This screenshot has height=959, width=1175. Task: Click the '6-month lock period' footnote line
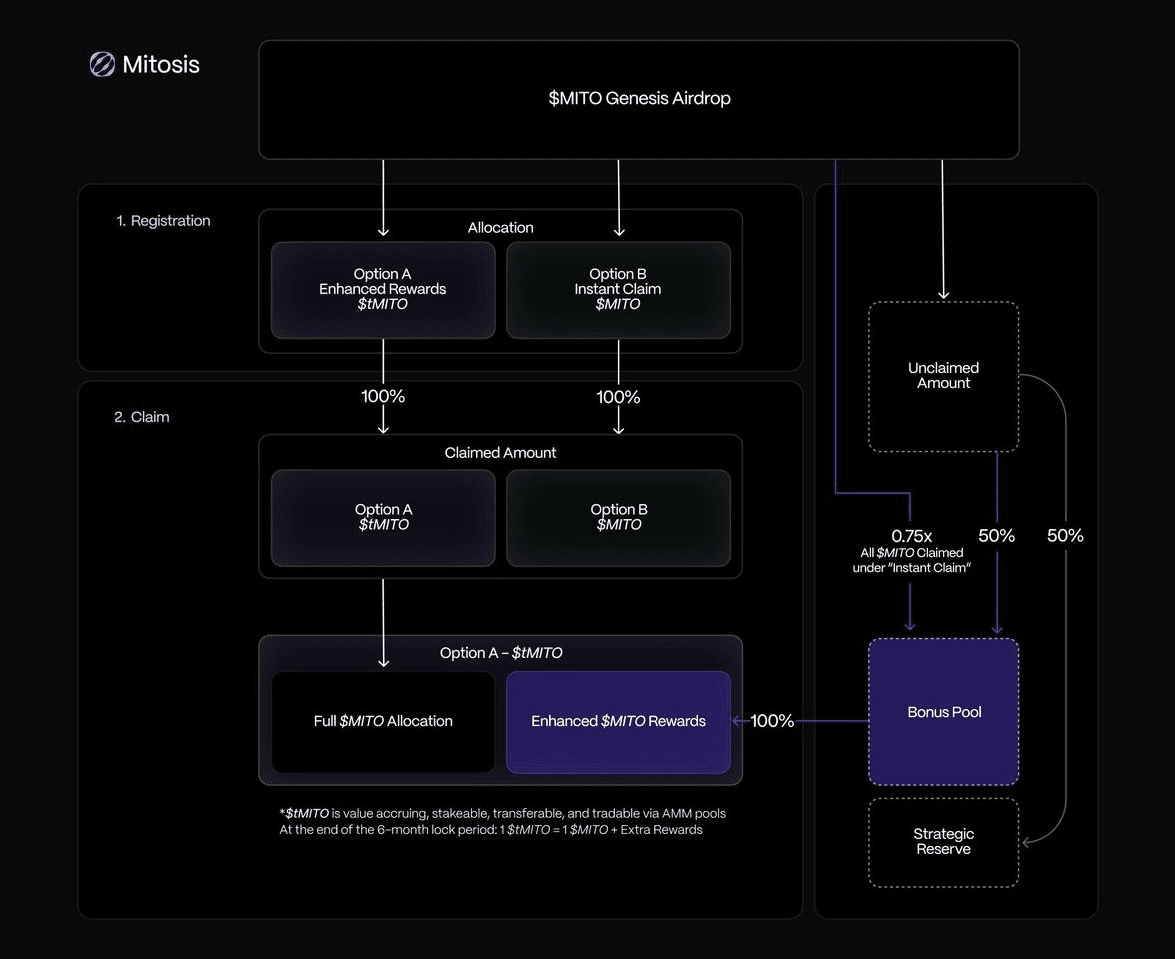[491, 829]
